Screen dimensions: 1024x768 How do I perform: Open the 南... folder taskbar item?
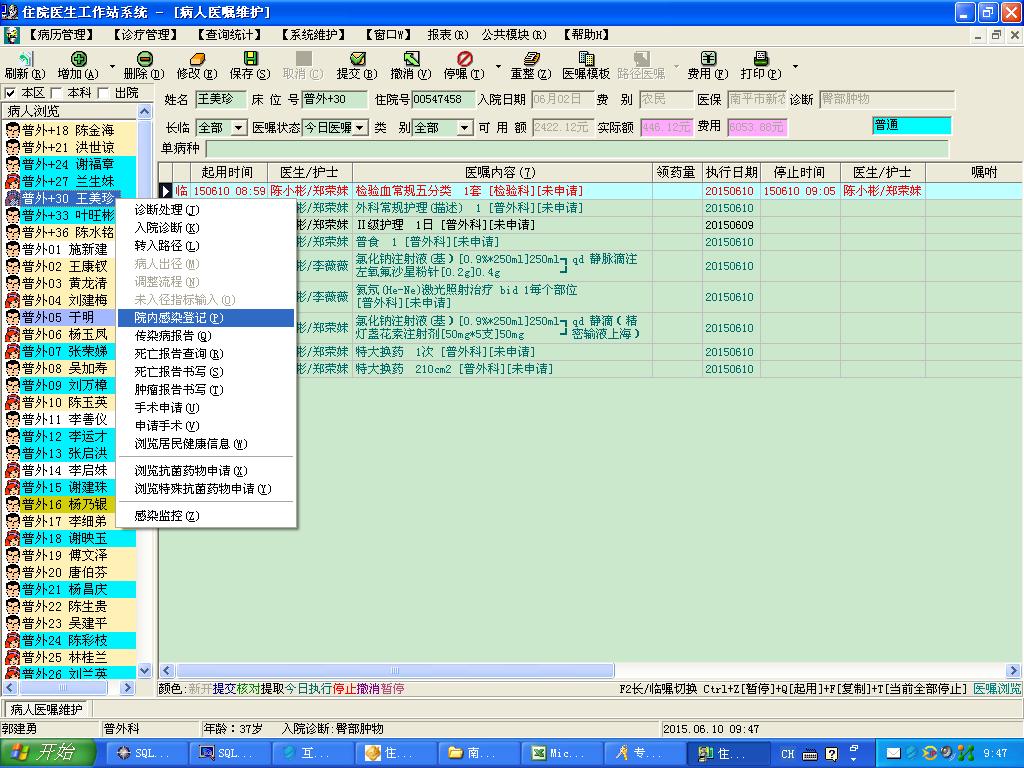(x=479, y=753)
